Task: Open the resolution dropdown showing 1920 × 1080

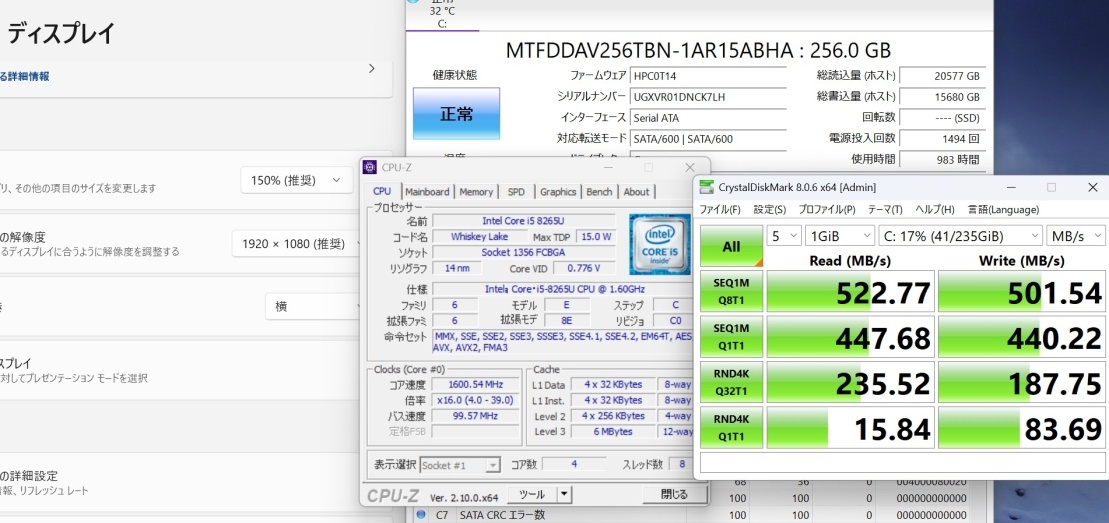Action: click(x=298, y=243)
